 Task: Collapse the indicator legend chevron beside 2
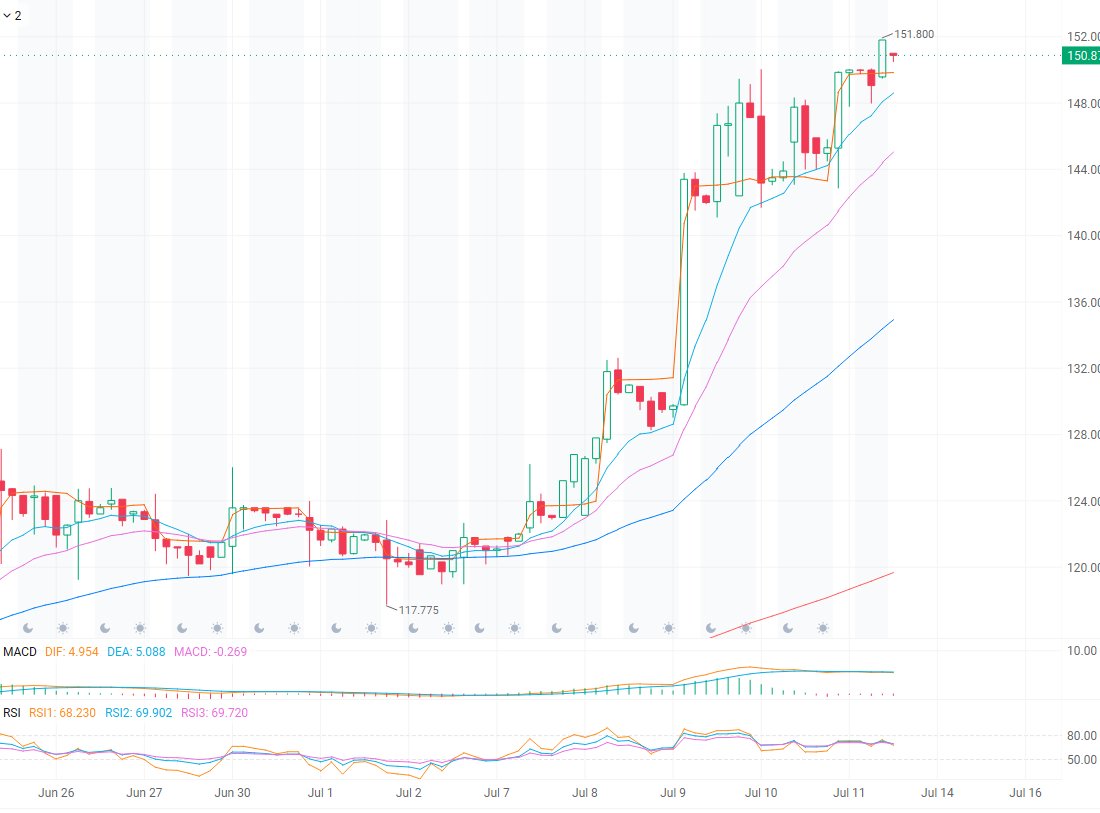[x=7, y=15]
